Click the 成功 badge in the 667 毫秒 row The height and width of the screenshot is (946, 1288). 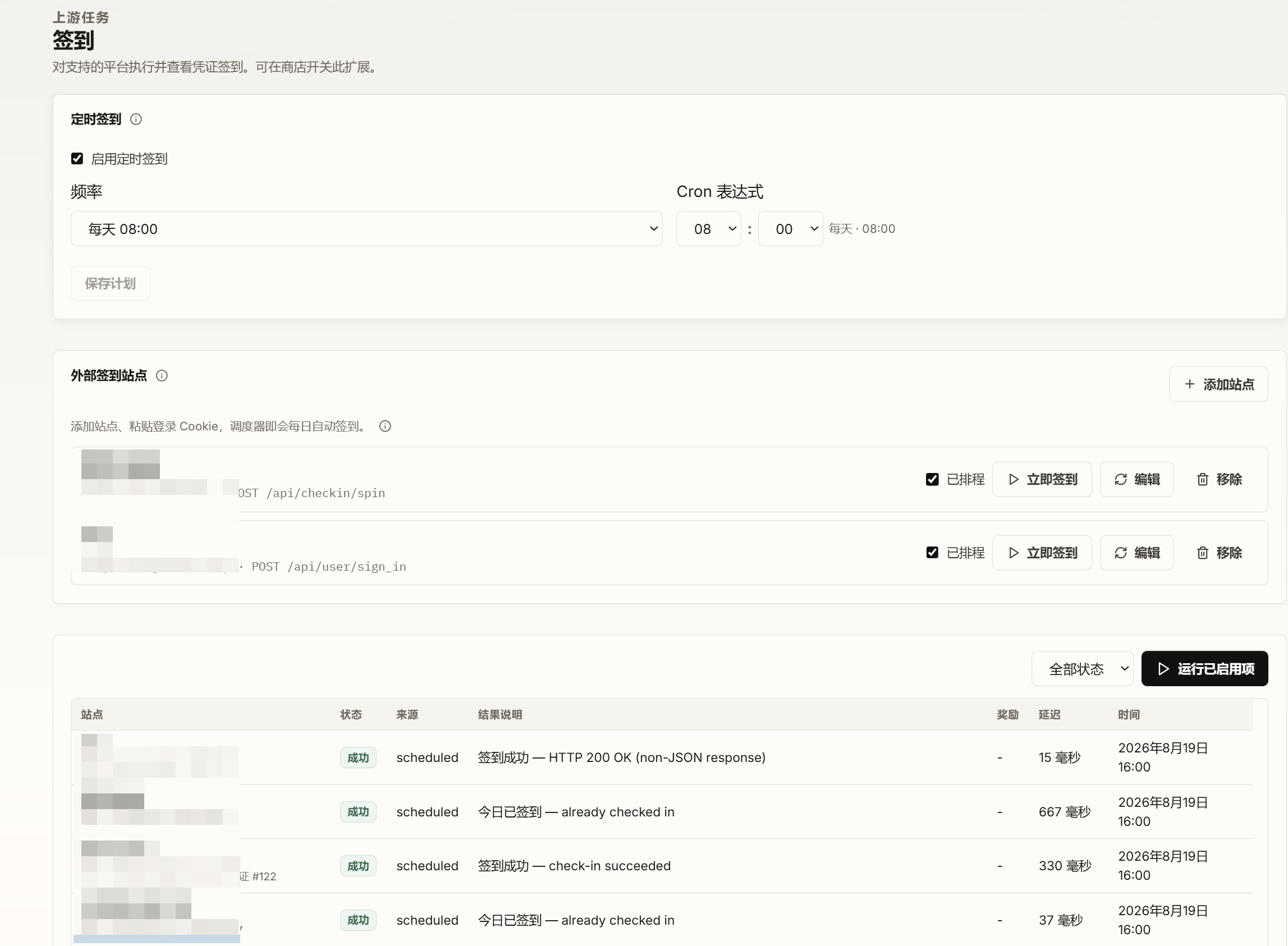pyautogui.click(x=359, y=812)
